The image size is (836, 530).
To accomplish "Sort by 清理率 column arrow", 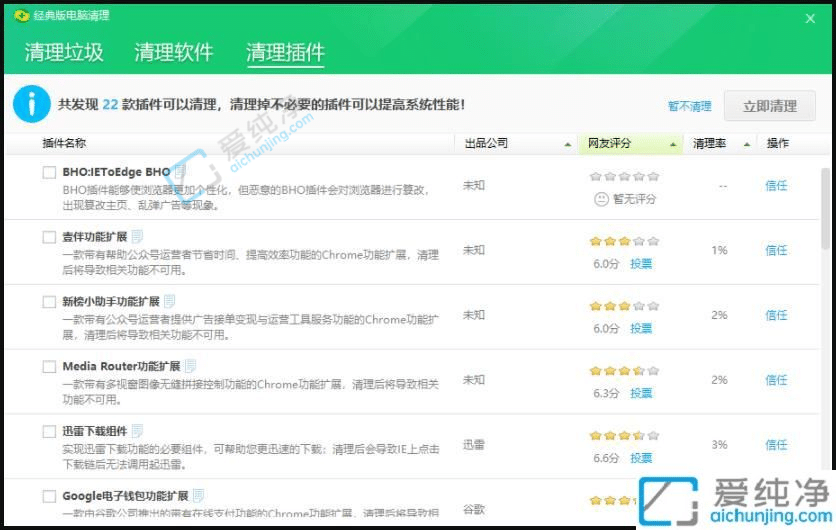I will tap(747, 144).
